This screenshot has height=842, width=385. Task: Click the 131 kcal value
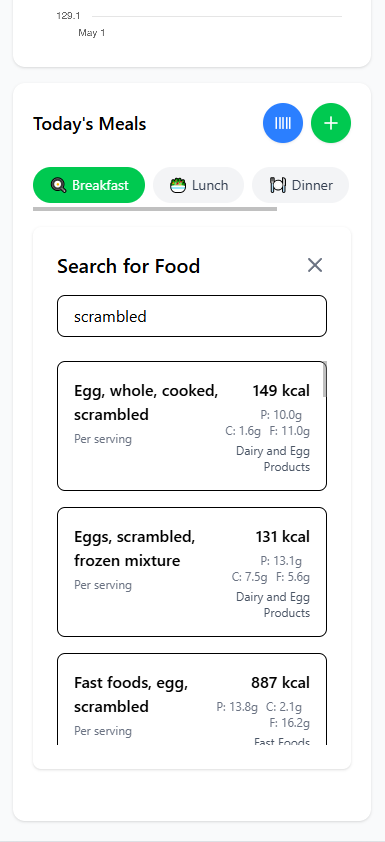click(x=282, y=537)
